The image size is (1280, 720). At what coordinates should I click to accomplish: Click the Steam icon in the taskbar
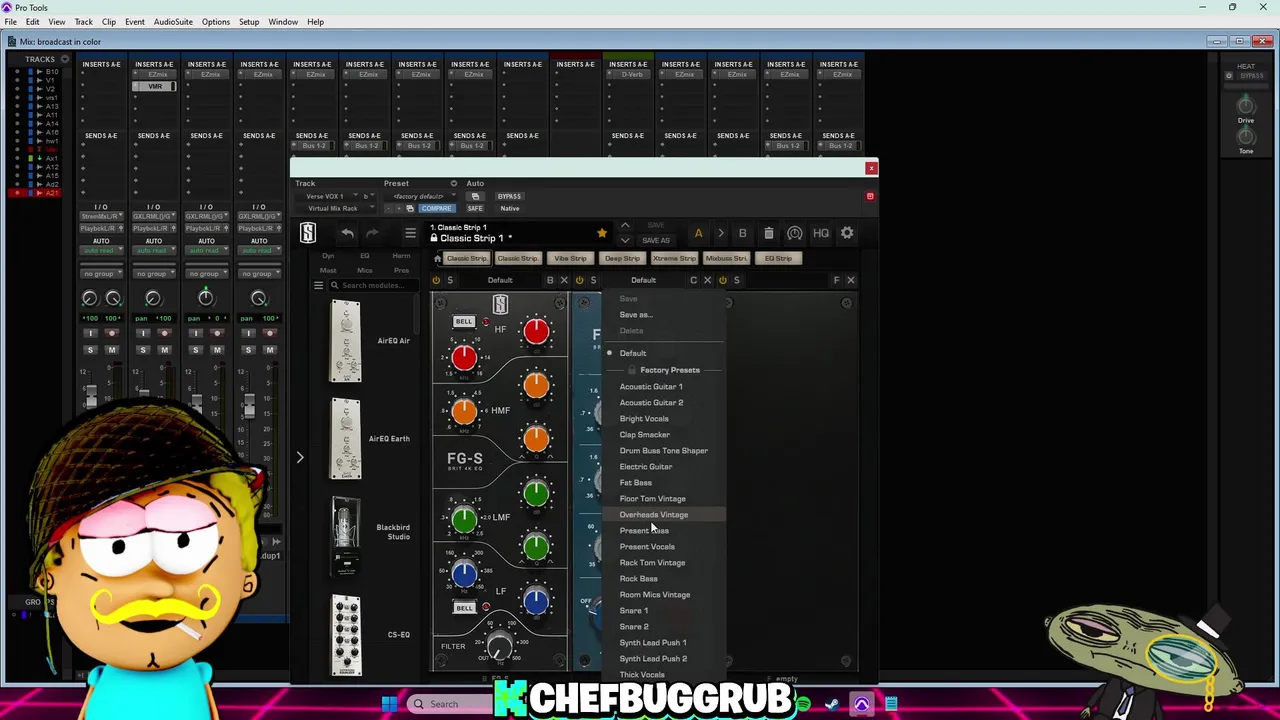(832, 704)
